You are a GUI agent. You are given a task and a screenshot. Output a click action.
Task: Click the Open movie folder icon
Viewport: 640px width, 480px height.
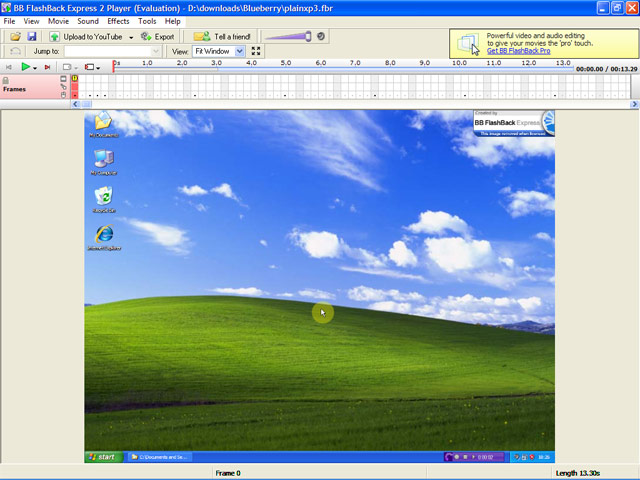(x=15, y=37)
